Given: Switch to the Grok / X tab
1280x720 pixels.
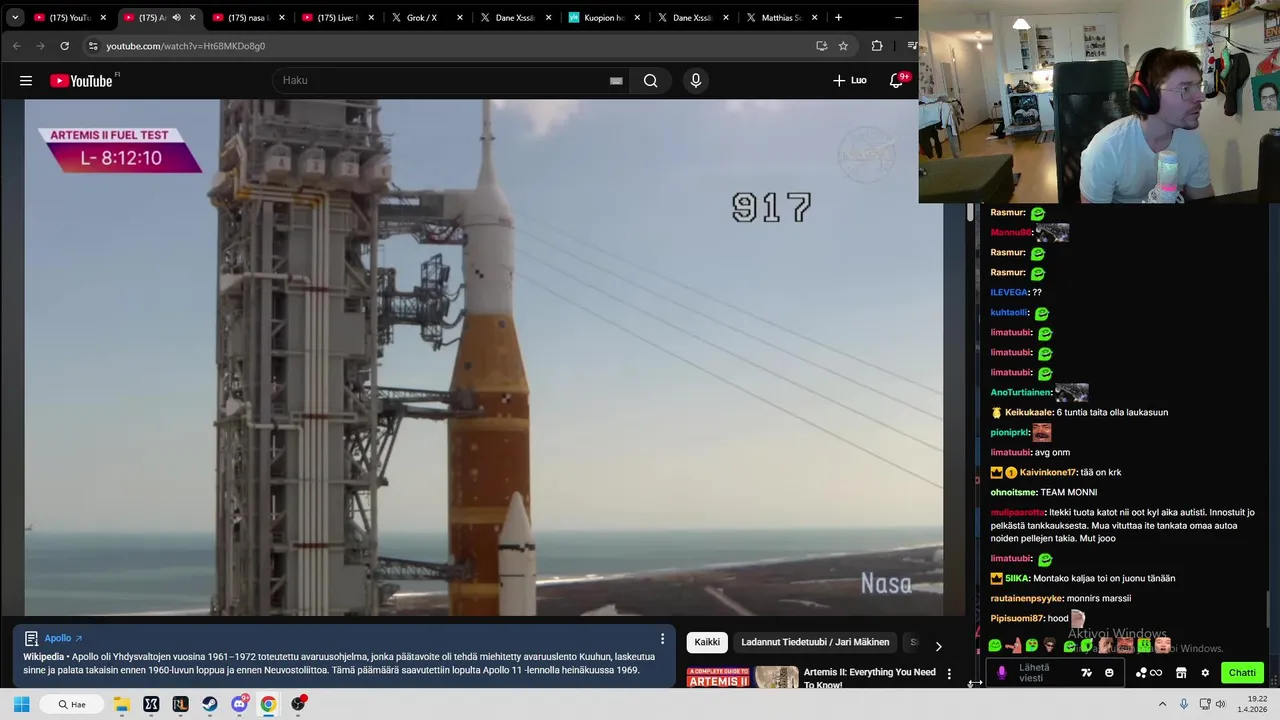Looking at the screenshot, I should pos(427,17).
